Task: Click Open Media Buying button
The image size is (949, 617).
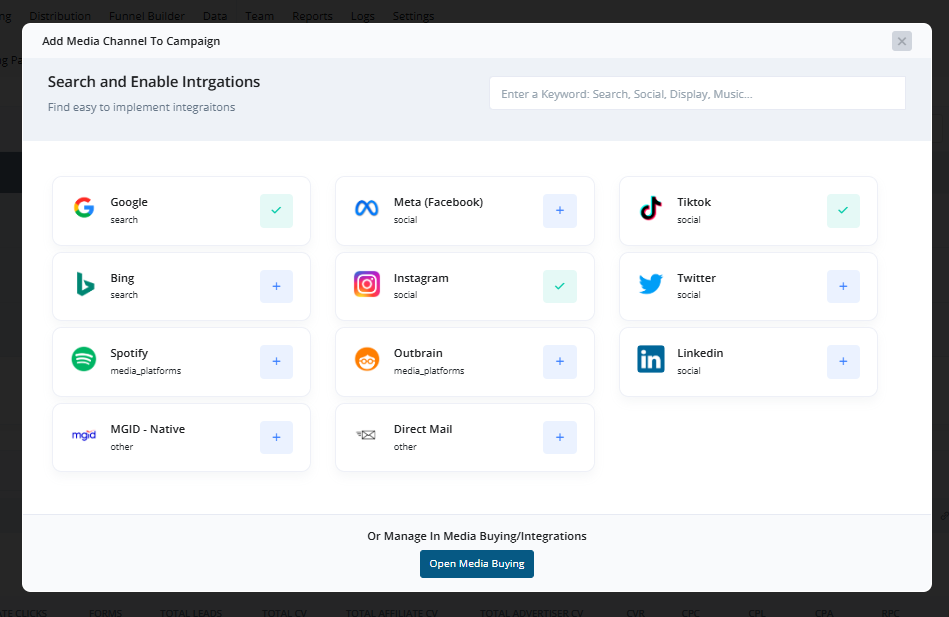Action: (477, 564)
